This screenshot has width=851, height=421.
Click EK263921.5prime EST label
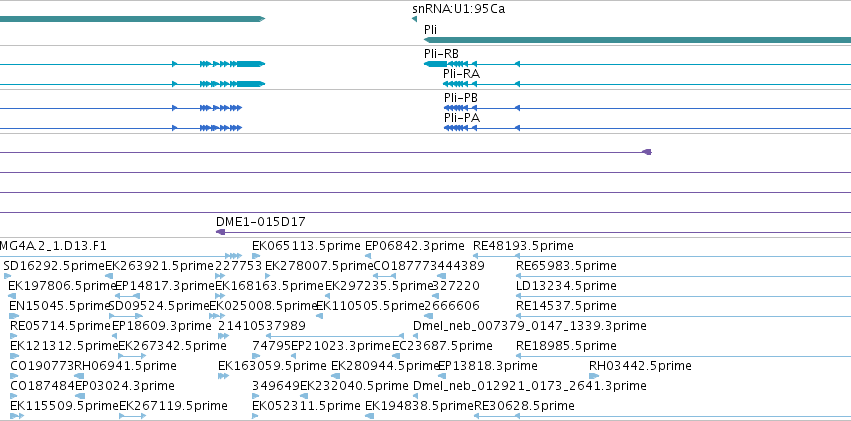pos(160,266)
